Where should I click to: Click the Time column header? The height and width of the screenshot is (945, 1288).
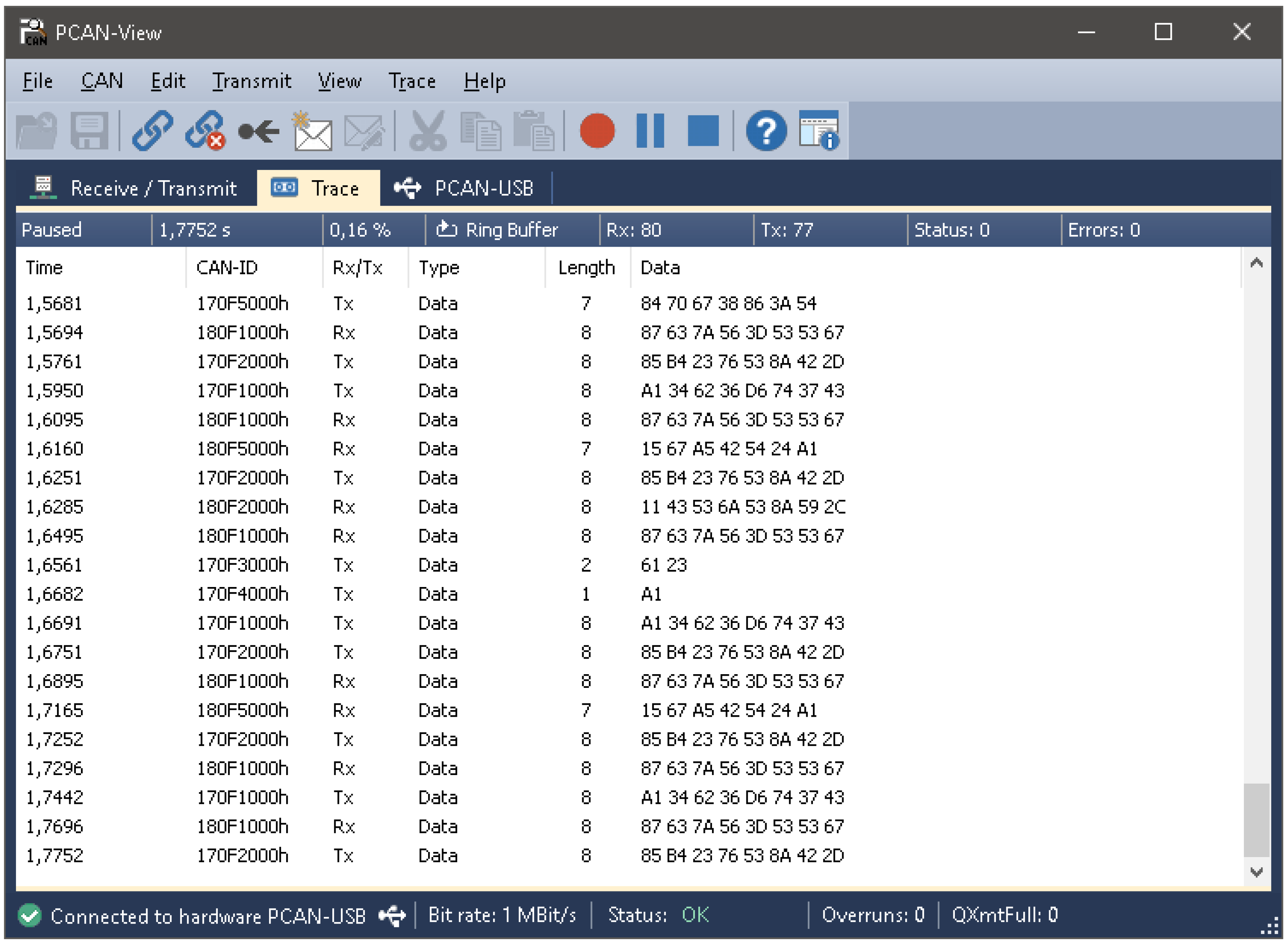pos(44,268)
